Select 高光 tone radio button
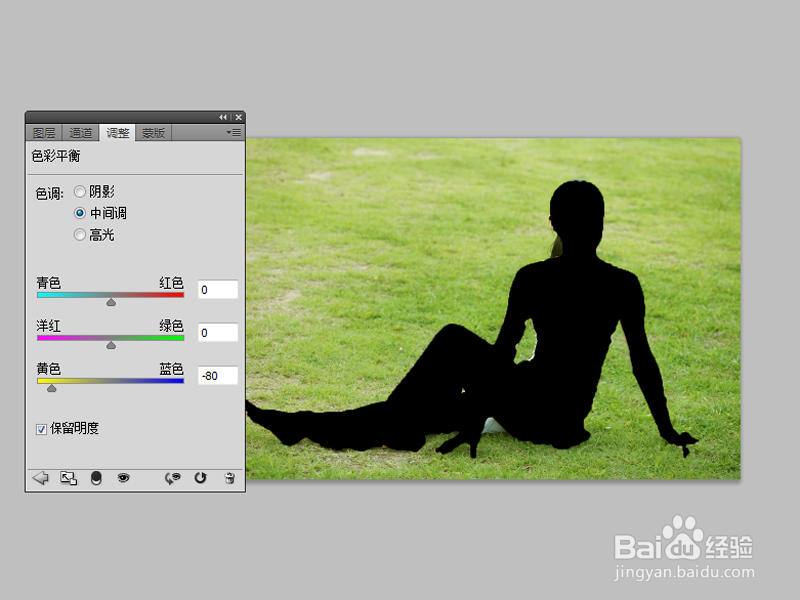Image resolution: width=800 pixels, height=600 pixels. pyautogui.click(x=80, y=235)
